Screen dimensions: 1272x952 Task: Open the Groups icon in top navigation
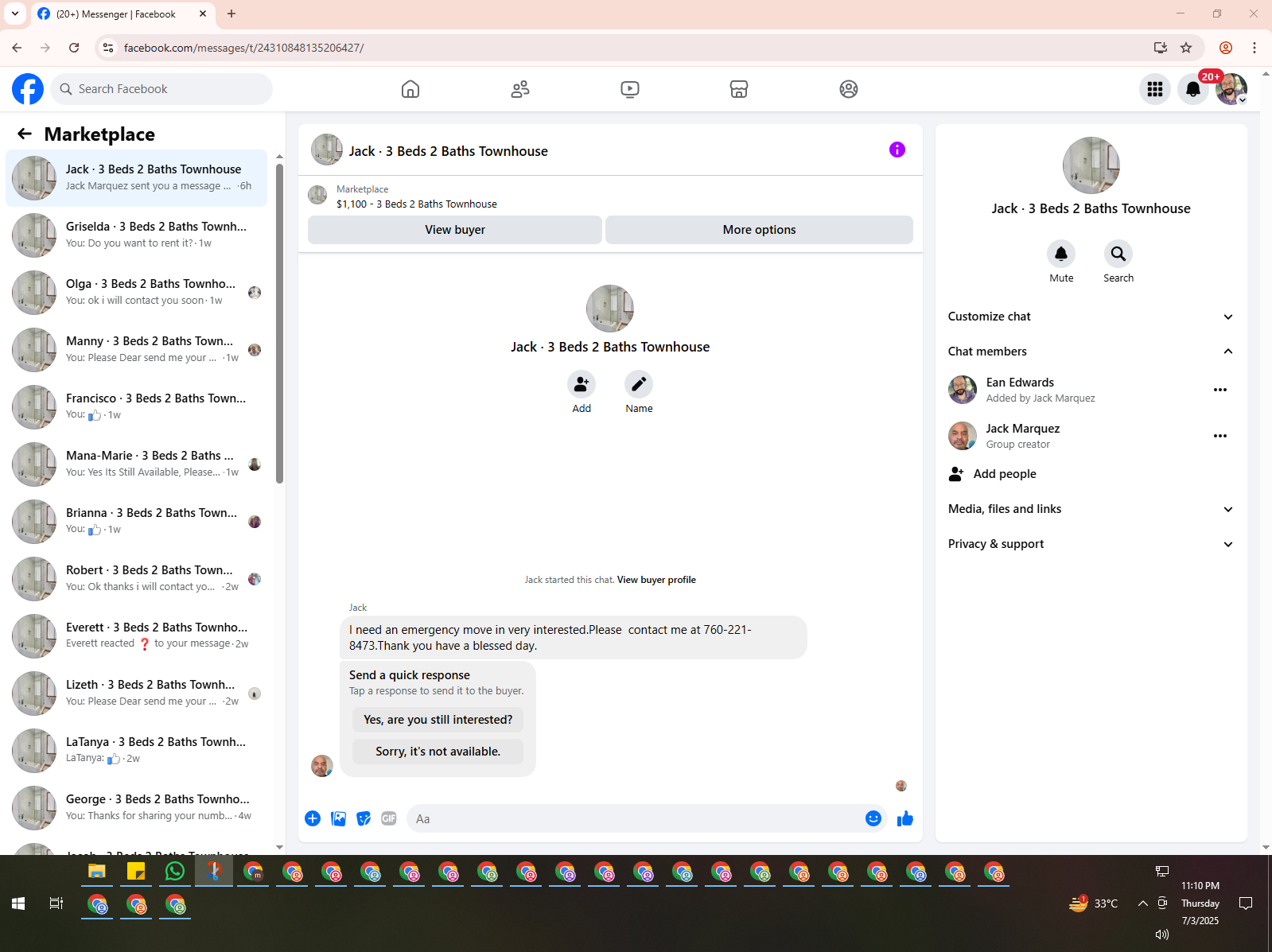[x=849, y=89]
